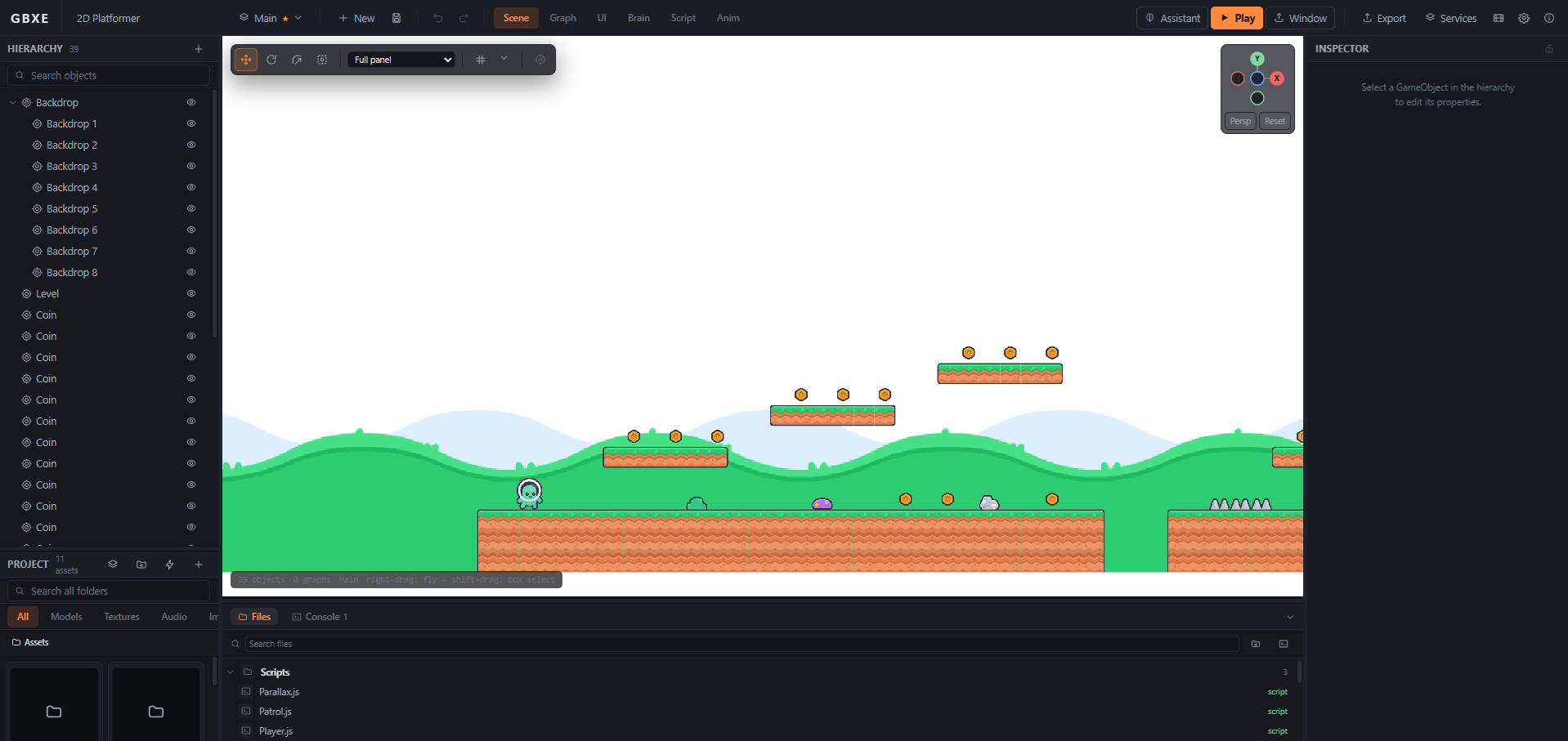Click the Undo arrow icon
1568x741 pixels.
pyautogui.click(x=438, y=18)
